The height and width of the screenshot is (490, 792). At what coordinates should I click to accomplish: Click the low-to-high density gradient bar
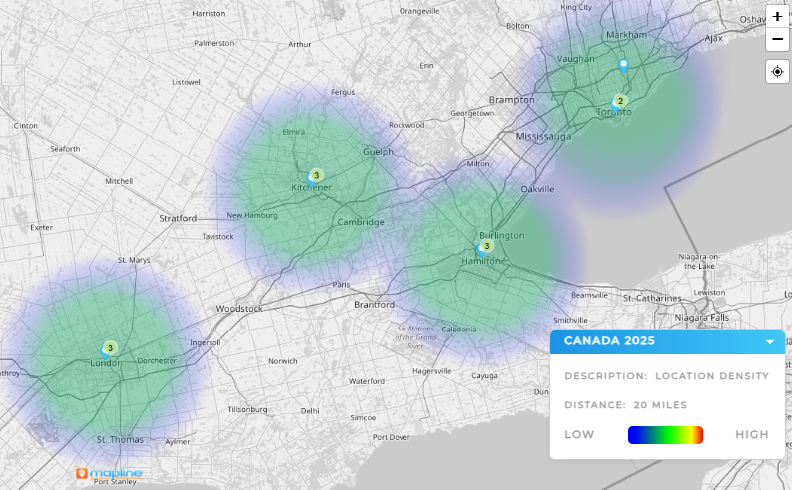[665, 434]
